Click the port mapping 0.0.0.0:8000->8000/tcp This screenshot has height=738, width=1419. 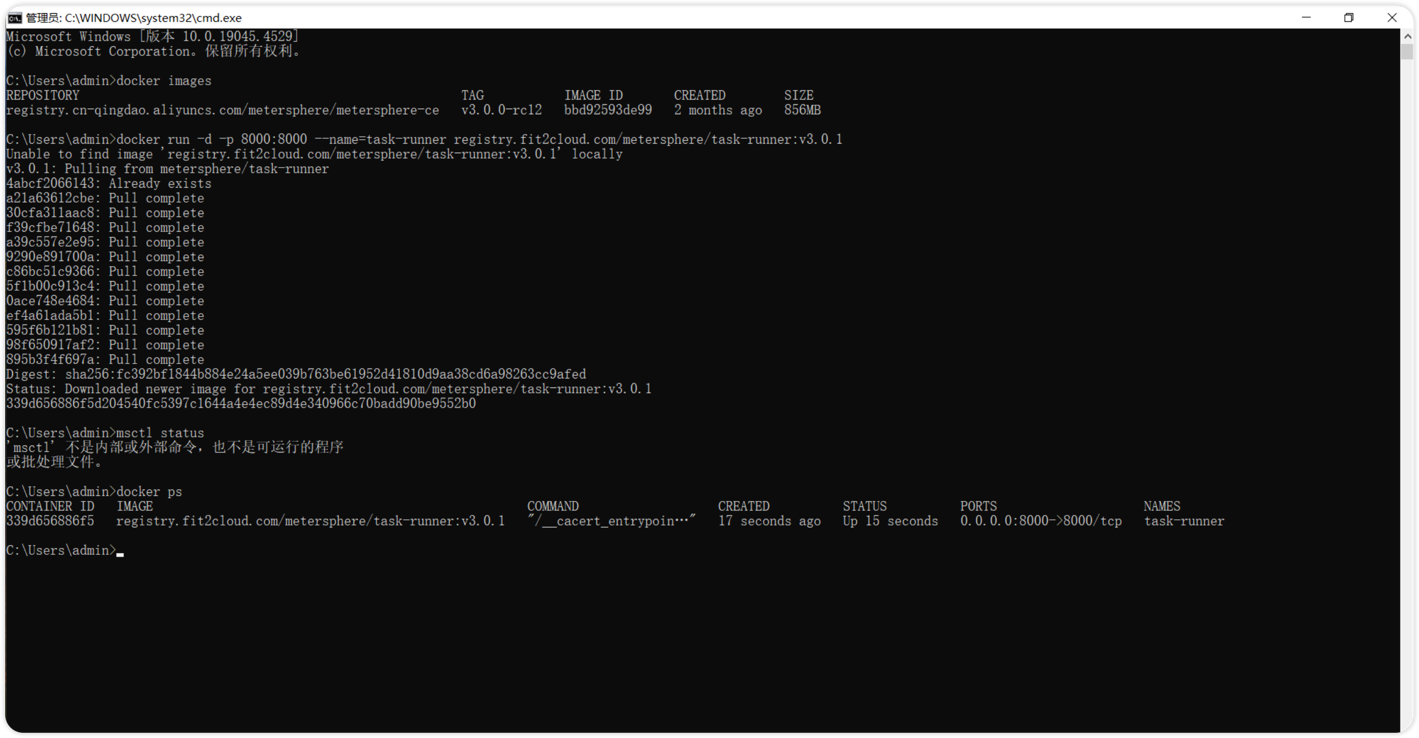point(1041,521)
